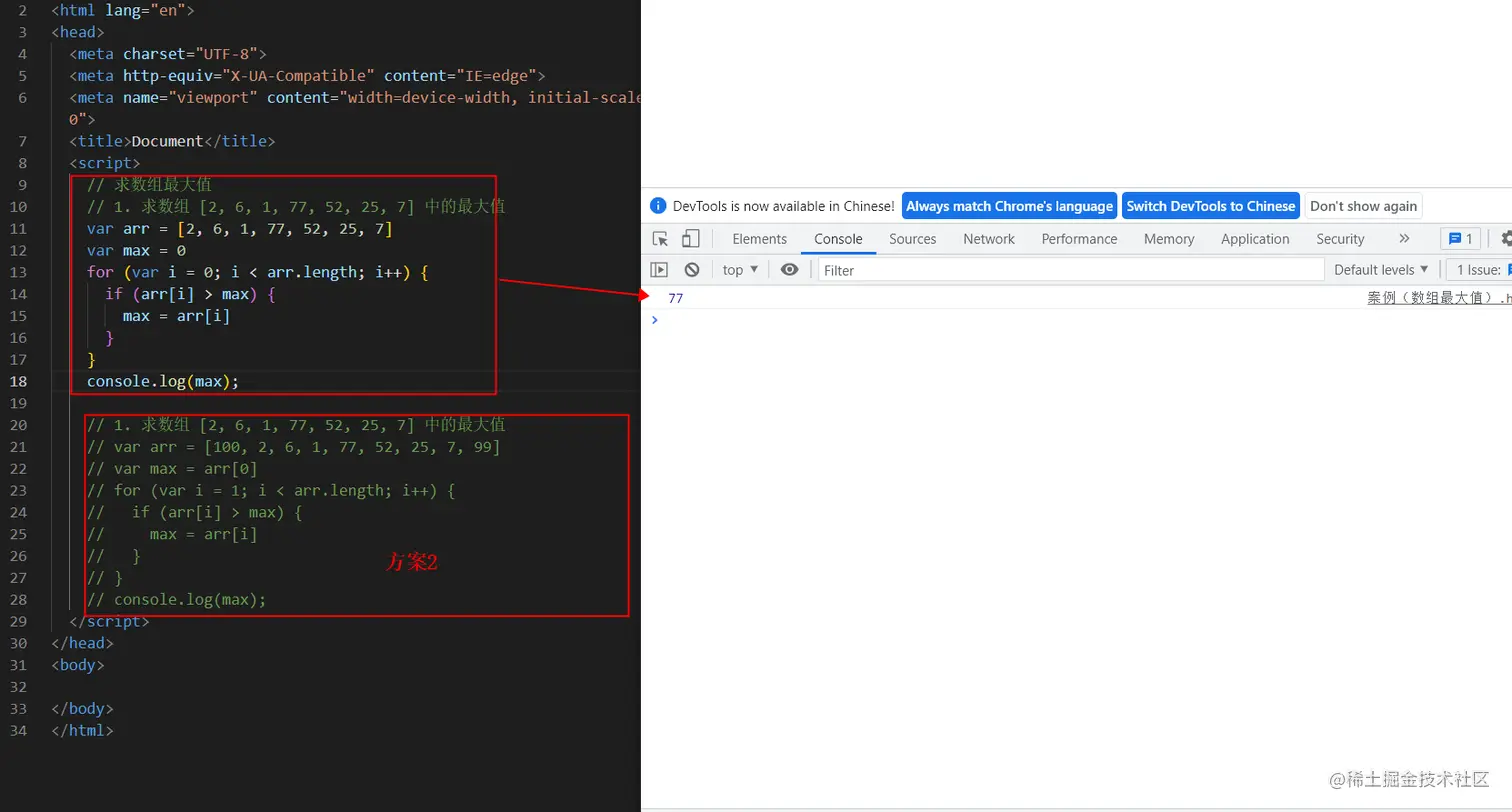Image resolution: width=1512 pixels, height=812 pixels.
Task: Click the html lang="en" code line
Action: point(123,10)
